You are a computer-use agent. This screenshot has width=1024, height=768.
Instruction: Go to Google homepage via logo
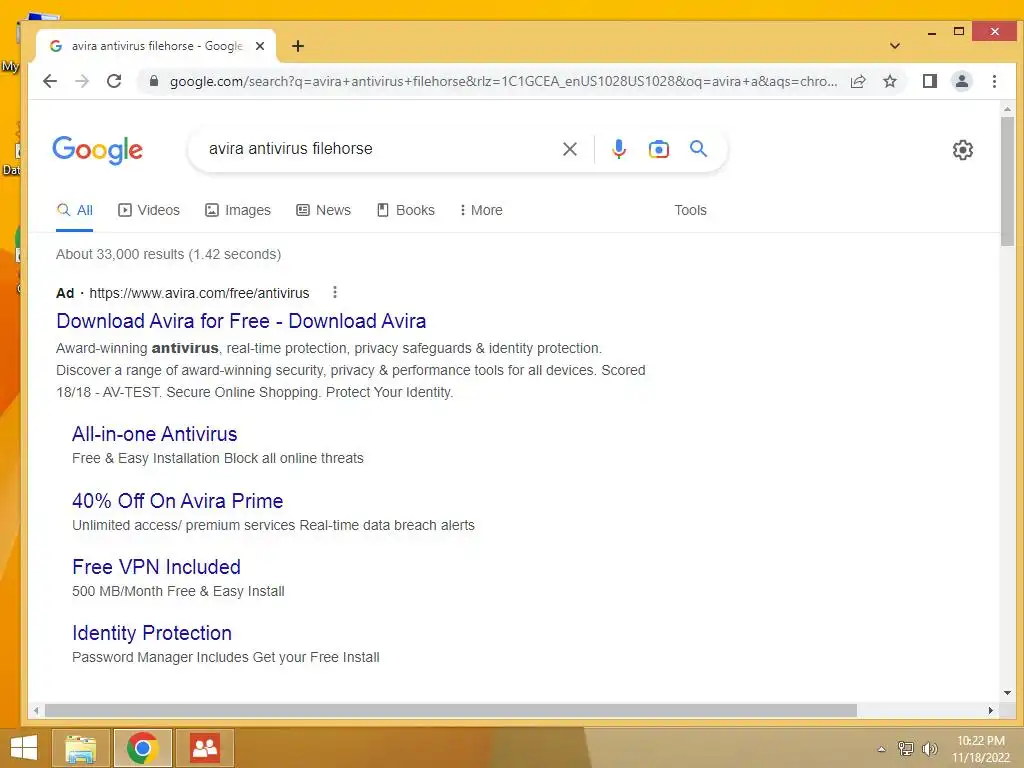click(97, 150)
